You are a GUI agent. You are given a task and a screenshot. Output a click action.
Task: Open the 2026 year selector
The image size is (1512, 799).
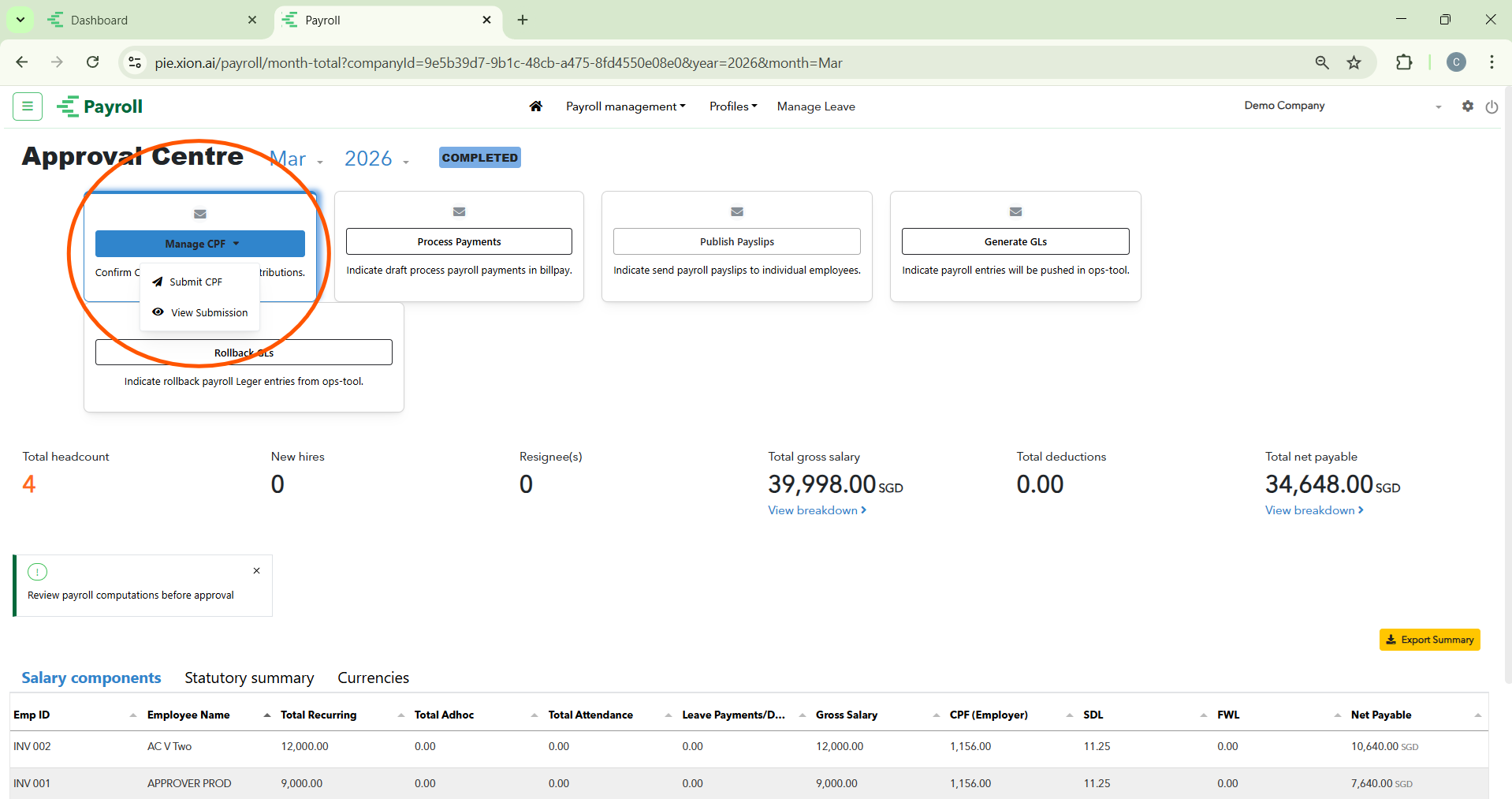click(x=376, y=159)
